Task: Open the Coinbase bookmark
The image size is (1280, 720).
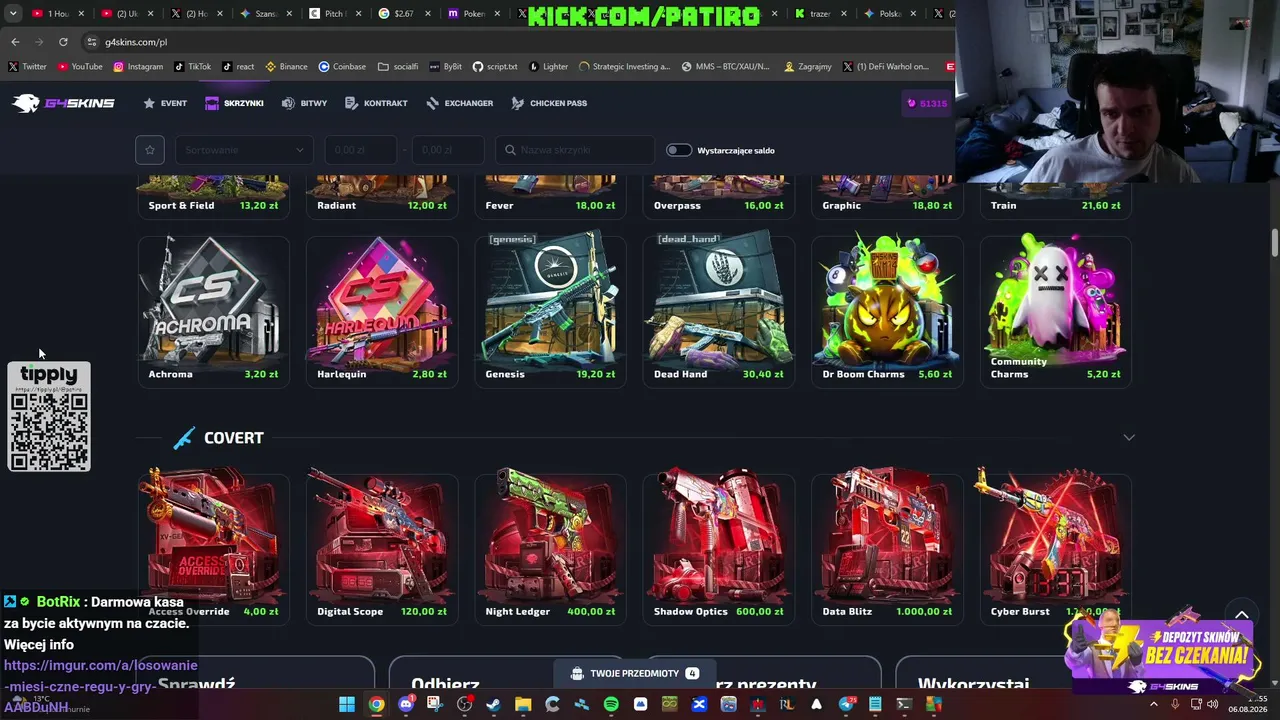Action: (342, 67)
